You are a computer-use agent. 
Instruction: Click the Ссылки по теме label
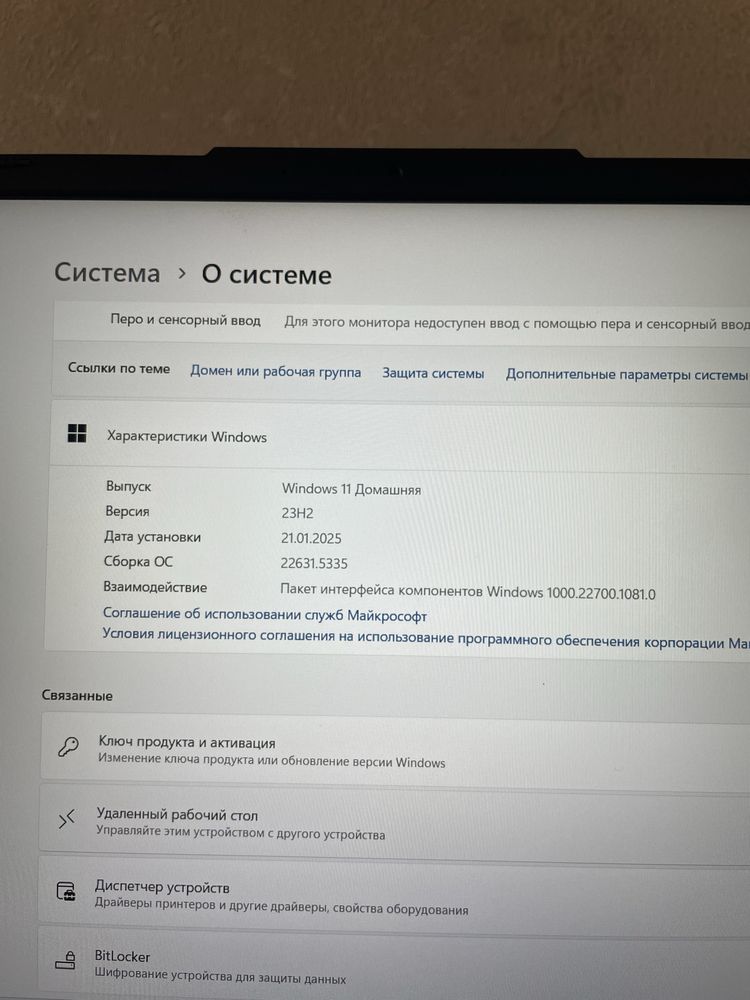point(119,368)
